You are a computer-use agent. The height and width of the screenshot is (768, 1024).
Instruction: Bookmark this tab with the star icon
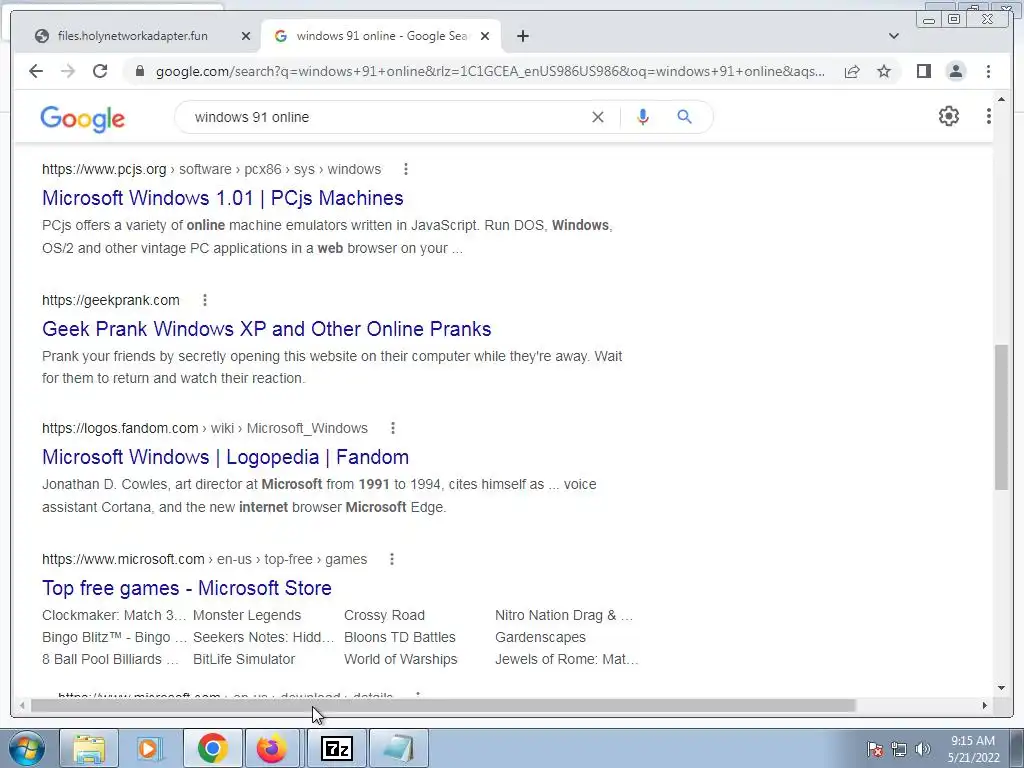[884, 71]
